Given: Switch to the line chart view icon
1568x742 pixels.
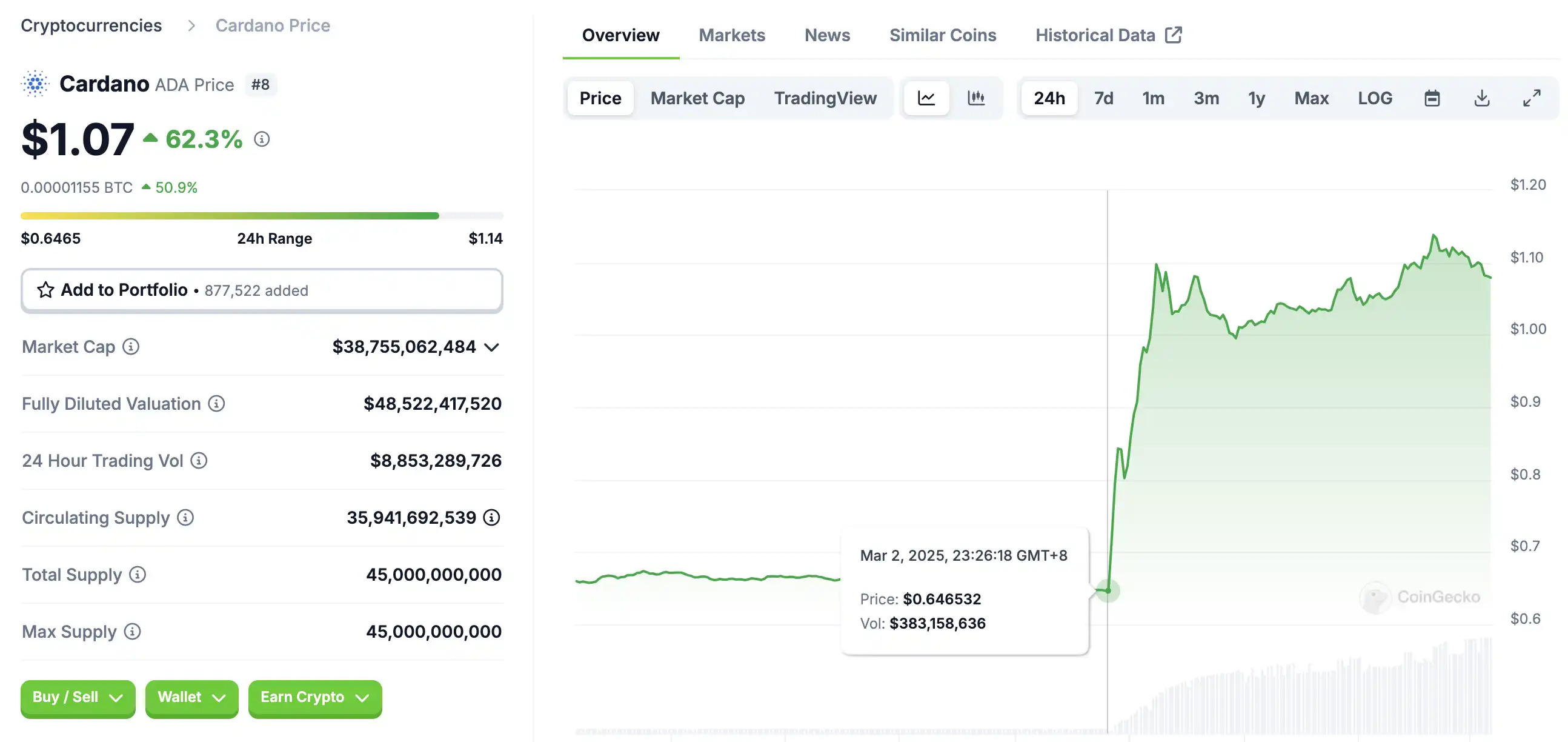Looking at the screenshot, I should pyautogui.click(x=926, y=98).
